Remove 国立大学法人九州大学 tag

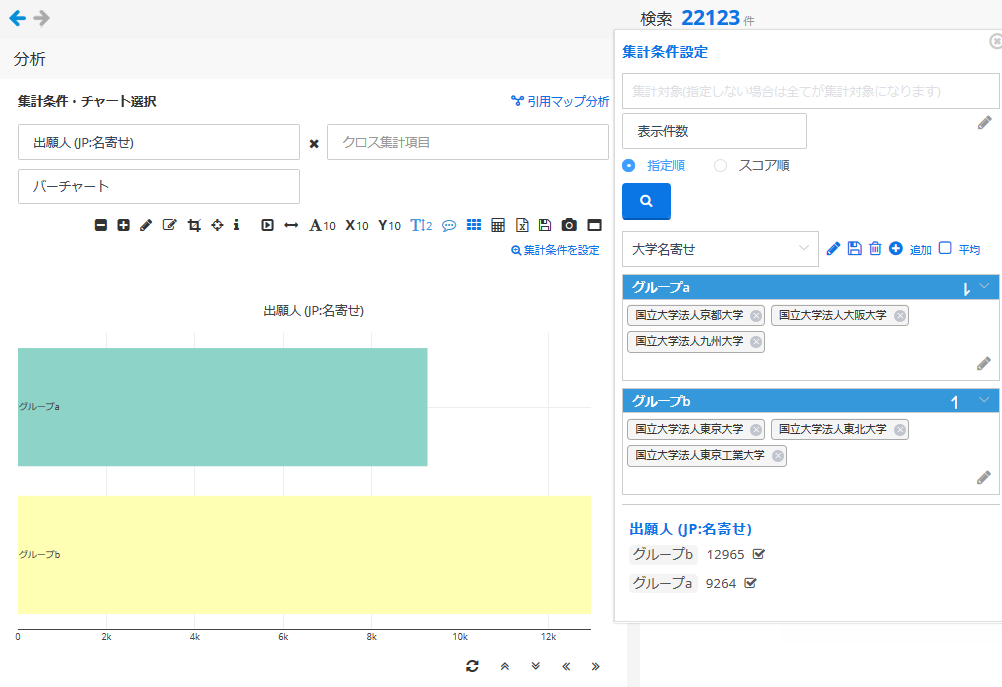[x=756, y=342]
